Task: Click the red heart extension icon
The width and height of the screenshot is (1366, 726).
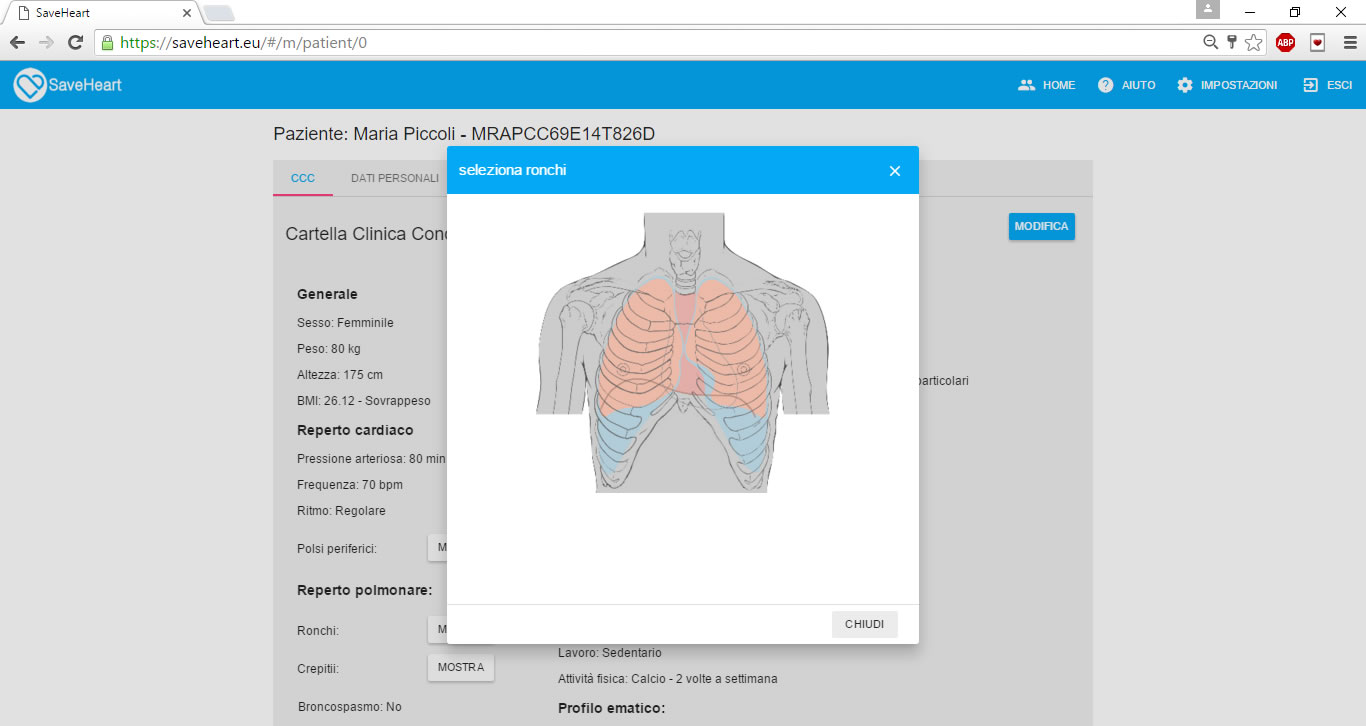Action: pos(1318,43)
